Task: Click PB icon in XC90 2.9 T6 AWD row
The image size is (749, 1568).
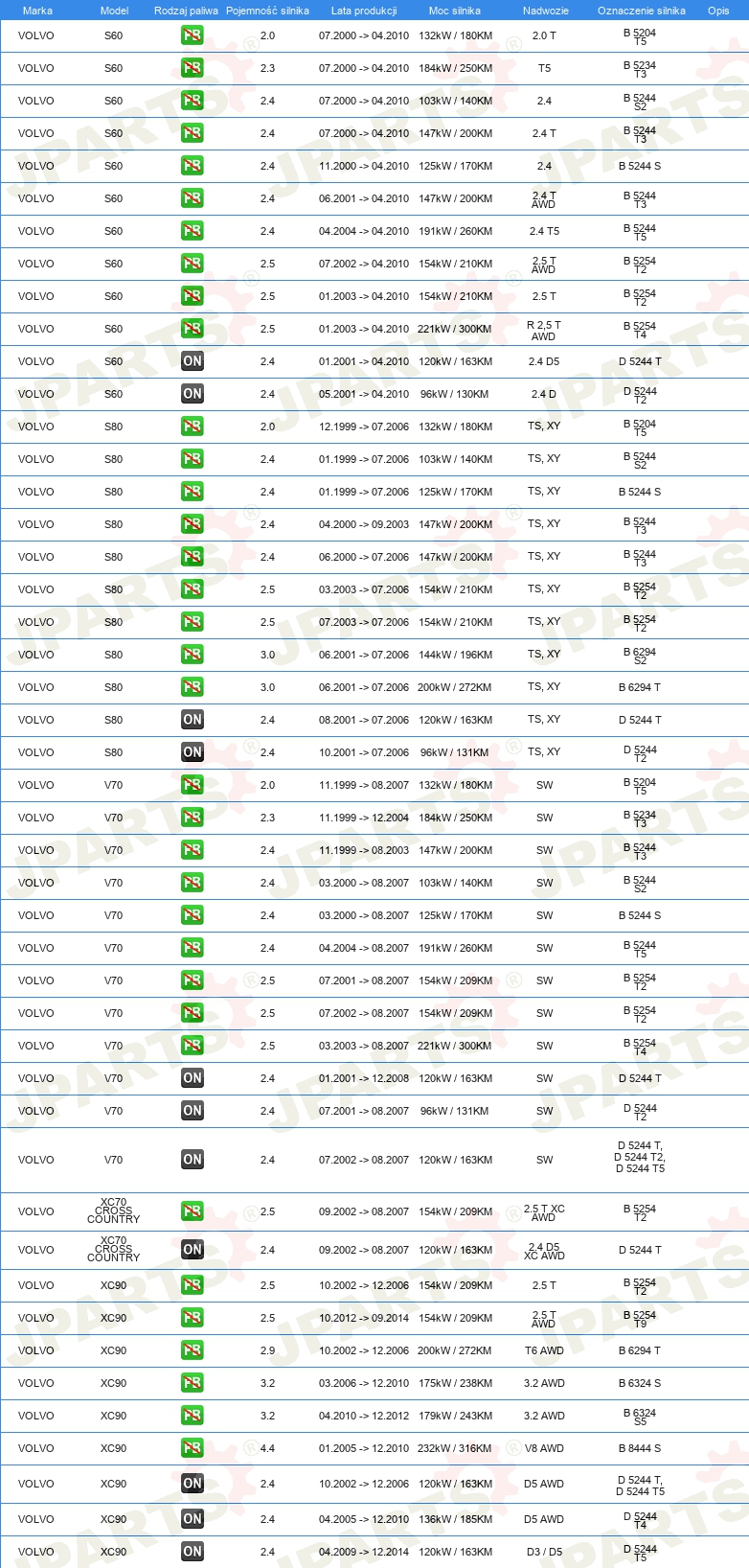Action: 192,1350
